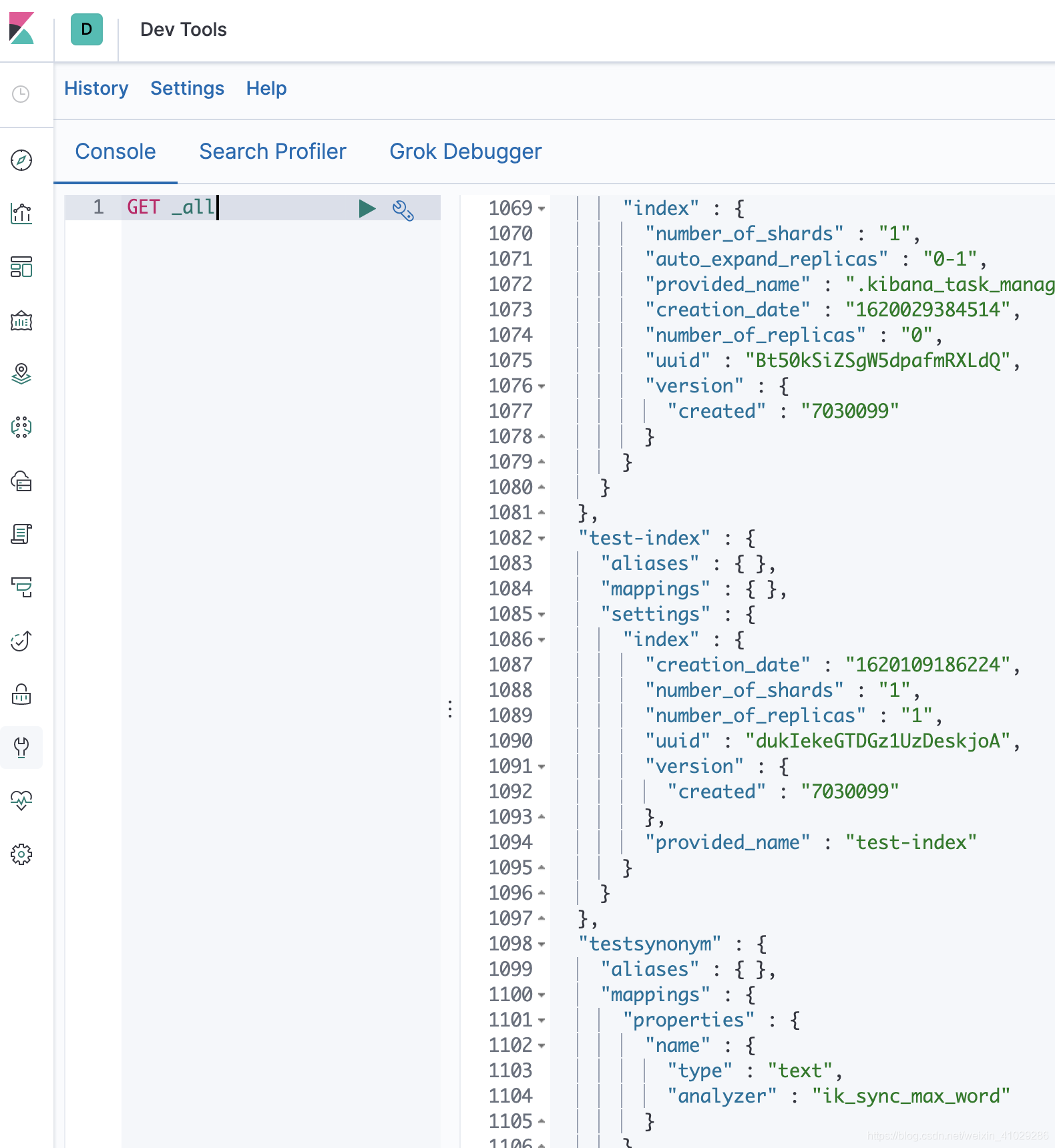
Task: Open SIEM lock icon
Action: pyautogui.click(x=21, y=694)
